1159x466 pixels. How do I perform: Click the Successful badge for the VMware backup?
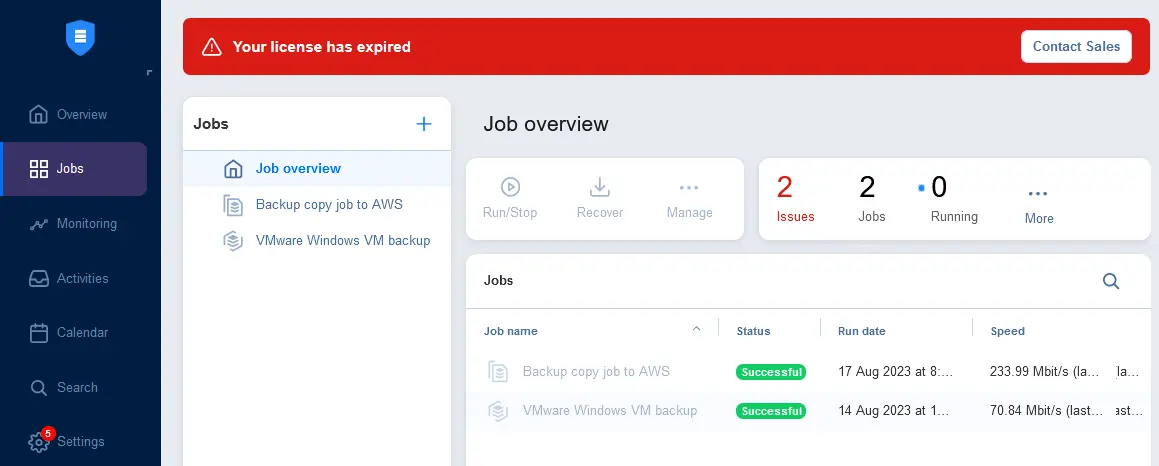point(771,411)
